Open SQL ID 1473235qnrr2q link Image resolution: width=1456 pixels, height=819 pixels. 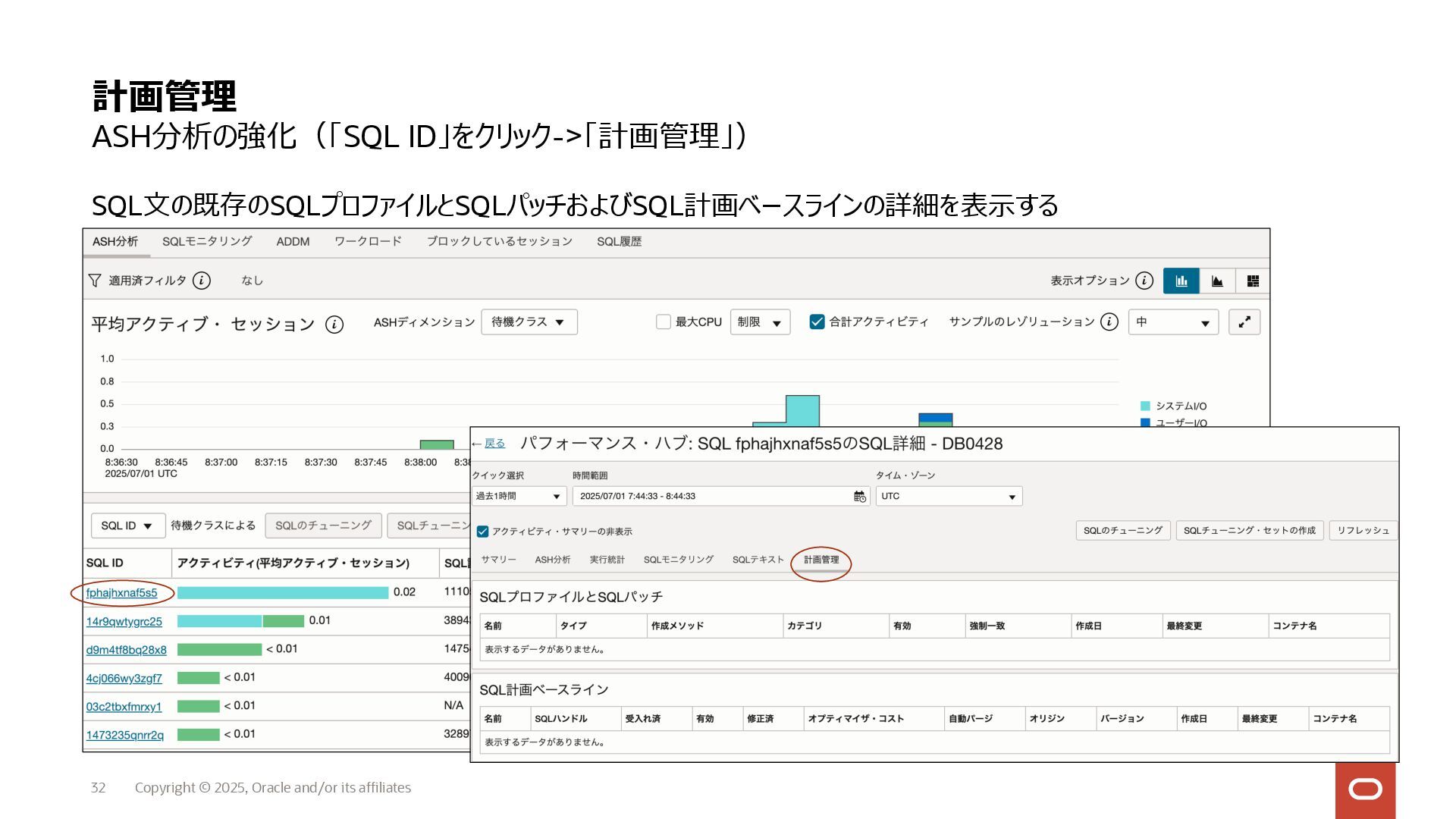click(x=124, y=736)
